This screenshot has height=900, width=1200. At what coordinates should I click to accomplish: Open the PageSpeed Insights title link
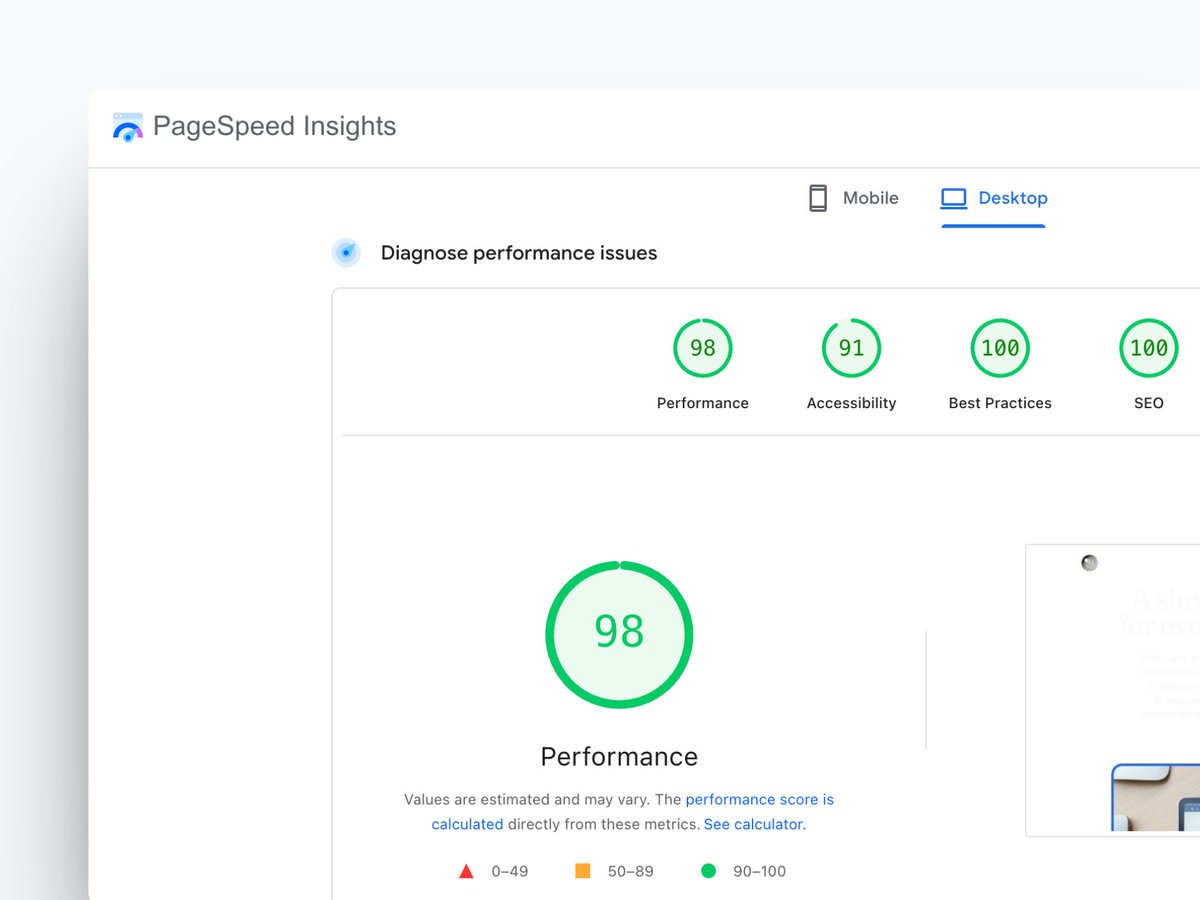(x=274, y=126)
